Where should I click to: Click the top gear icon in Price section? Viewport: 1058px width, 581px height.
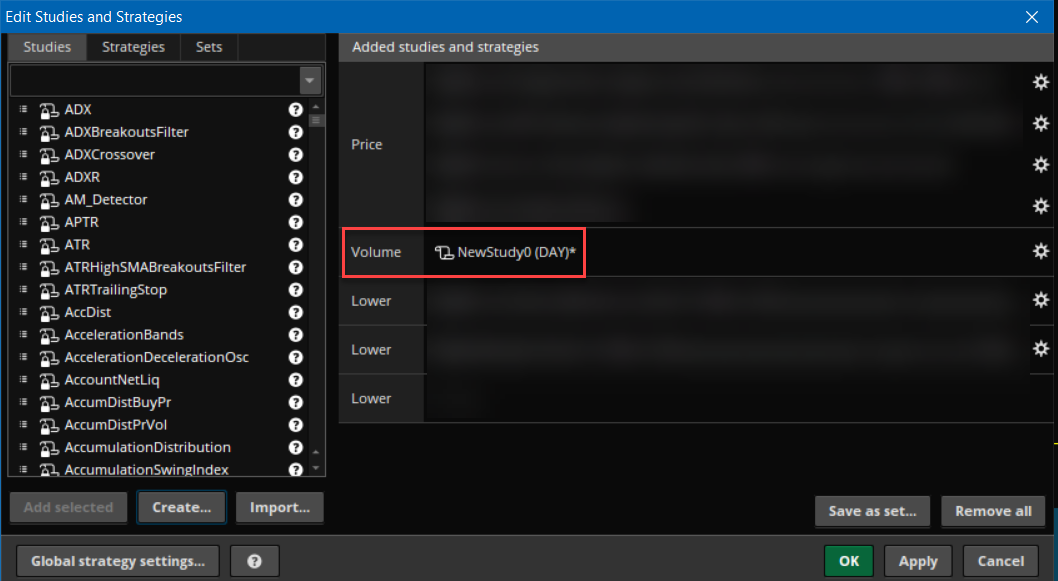pos(1040,82)
